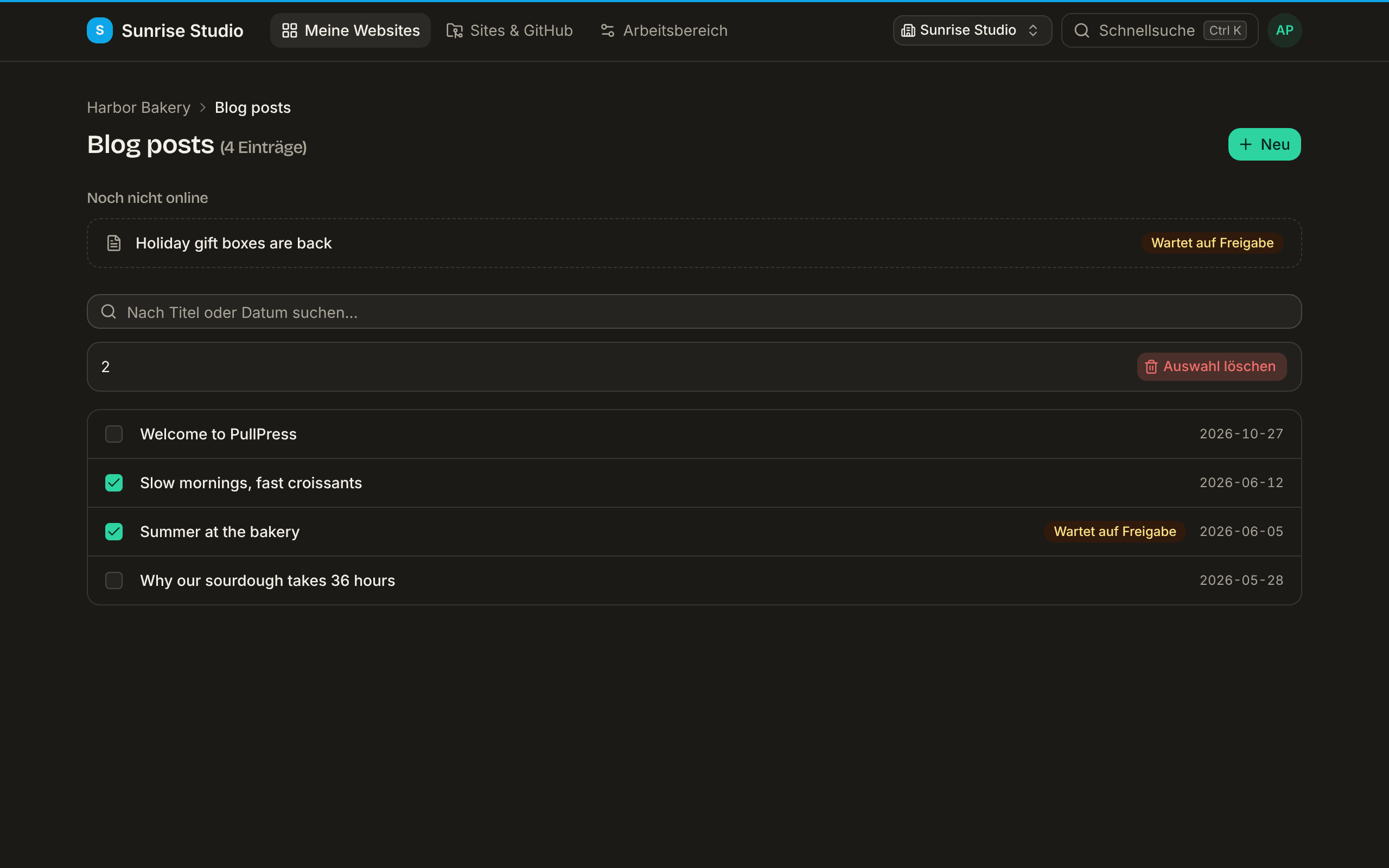Click the grid icon beside Meine Websites
This screenshot has height=868, width=1389.
(289, 30)
